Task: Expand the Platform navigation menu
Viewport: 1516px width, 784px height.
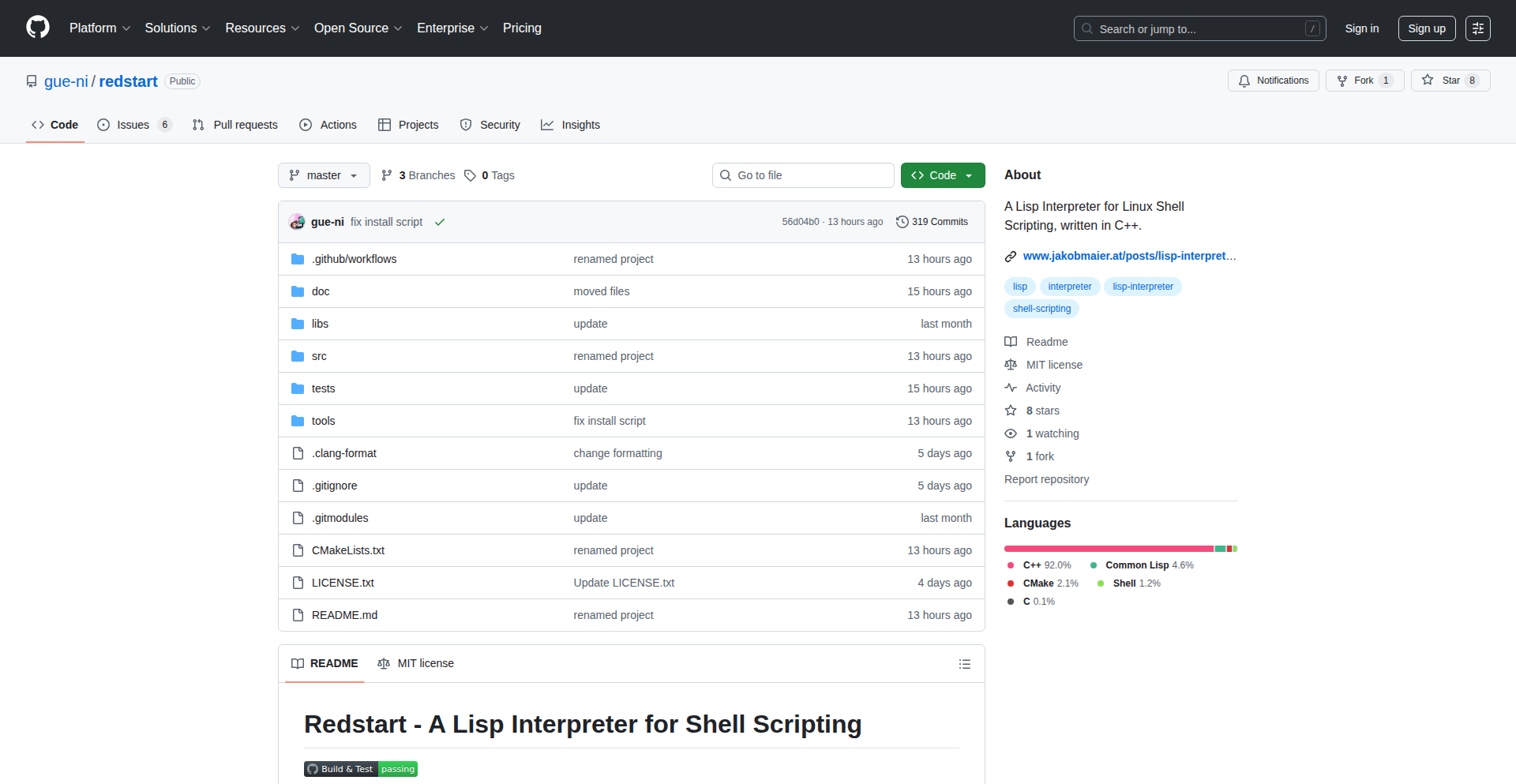Action: [99, 28]
